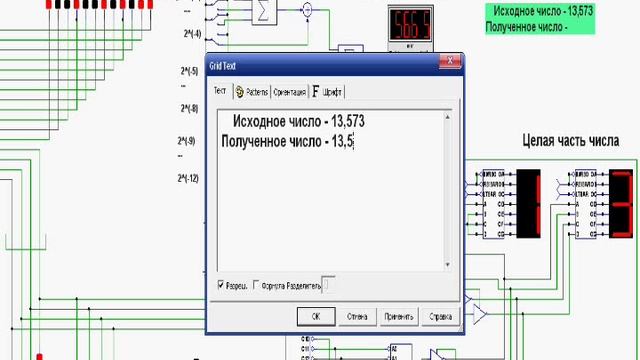Click the 'Исходное число - 13,573' line in dialog
The image size is (640, 360).
tap(298, 121)
